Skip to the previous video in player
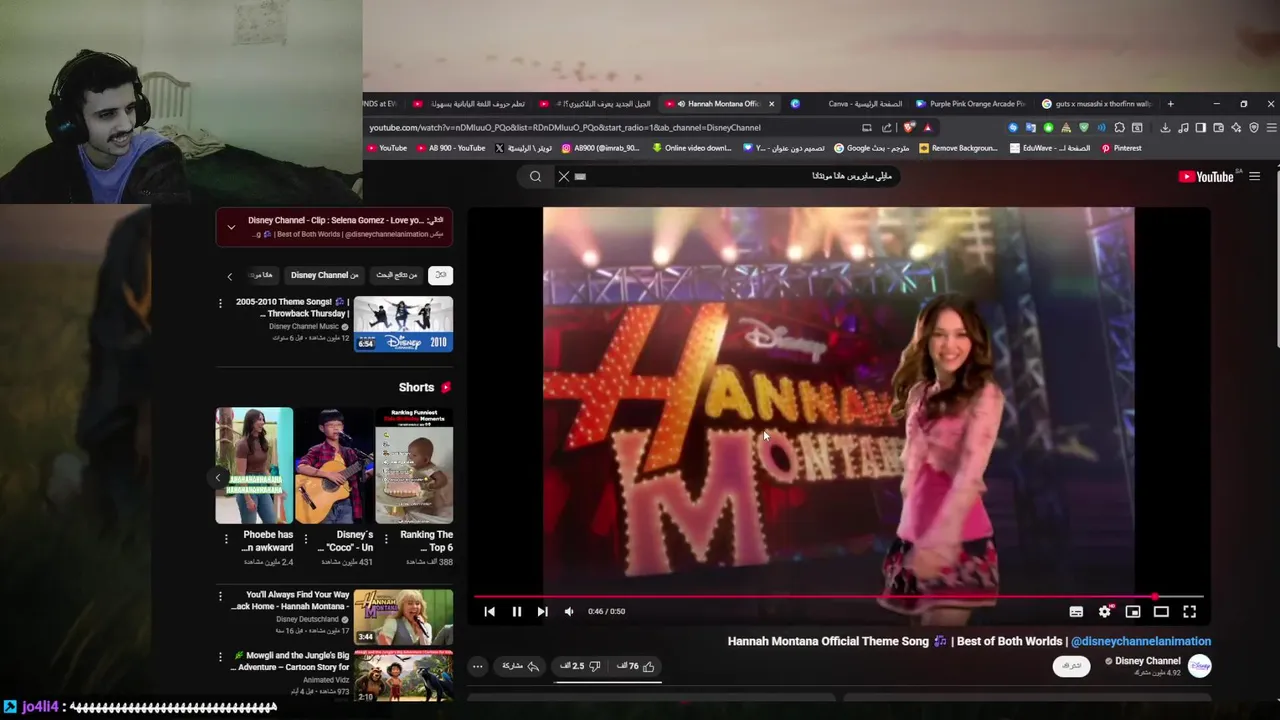Image resolution: width=1280 pixels, height=720 pixels. pos(489,611)
